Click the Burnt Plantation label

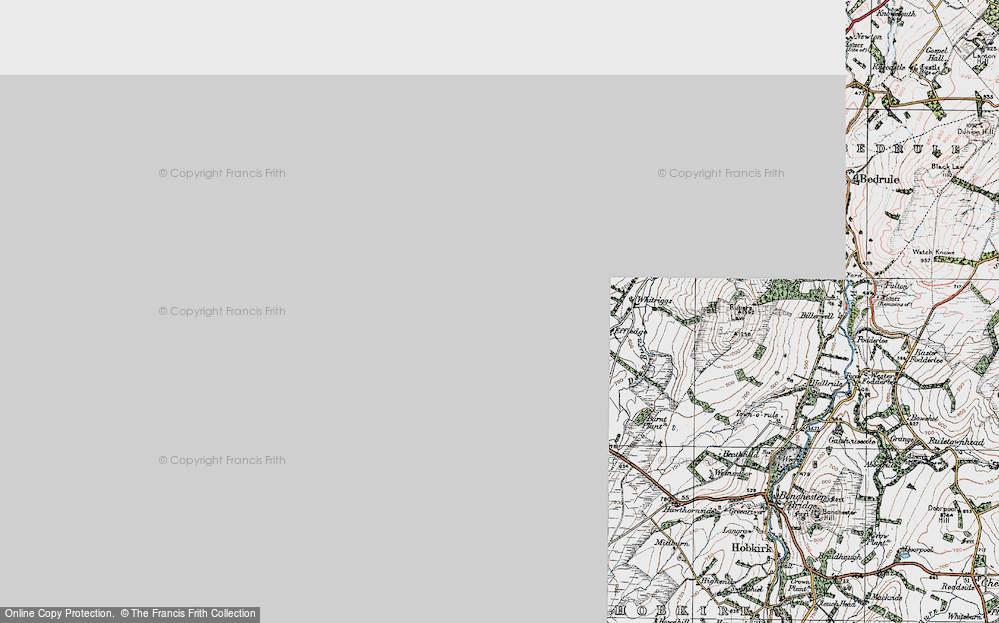click(654, 422)
